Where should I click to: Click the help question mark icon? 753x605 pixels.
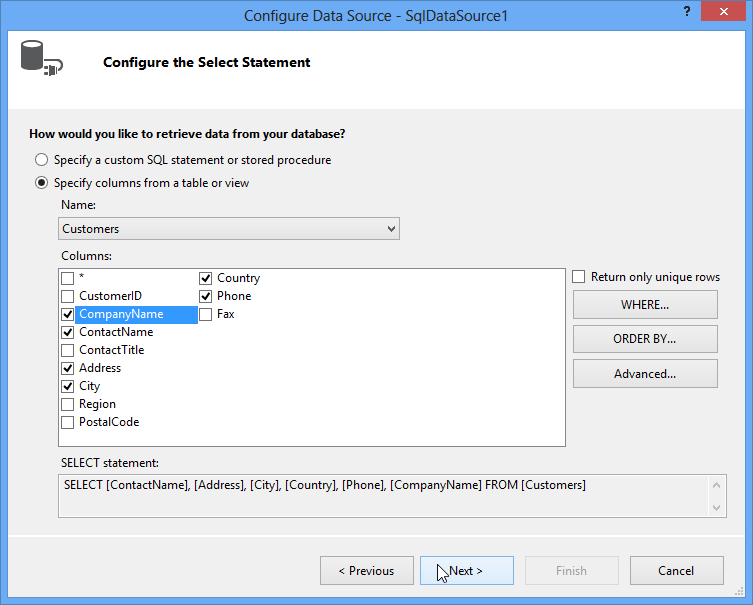click(687, 12)
